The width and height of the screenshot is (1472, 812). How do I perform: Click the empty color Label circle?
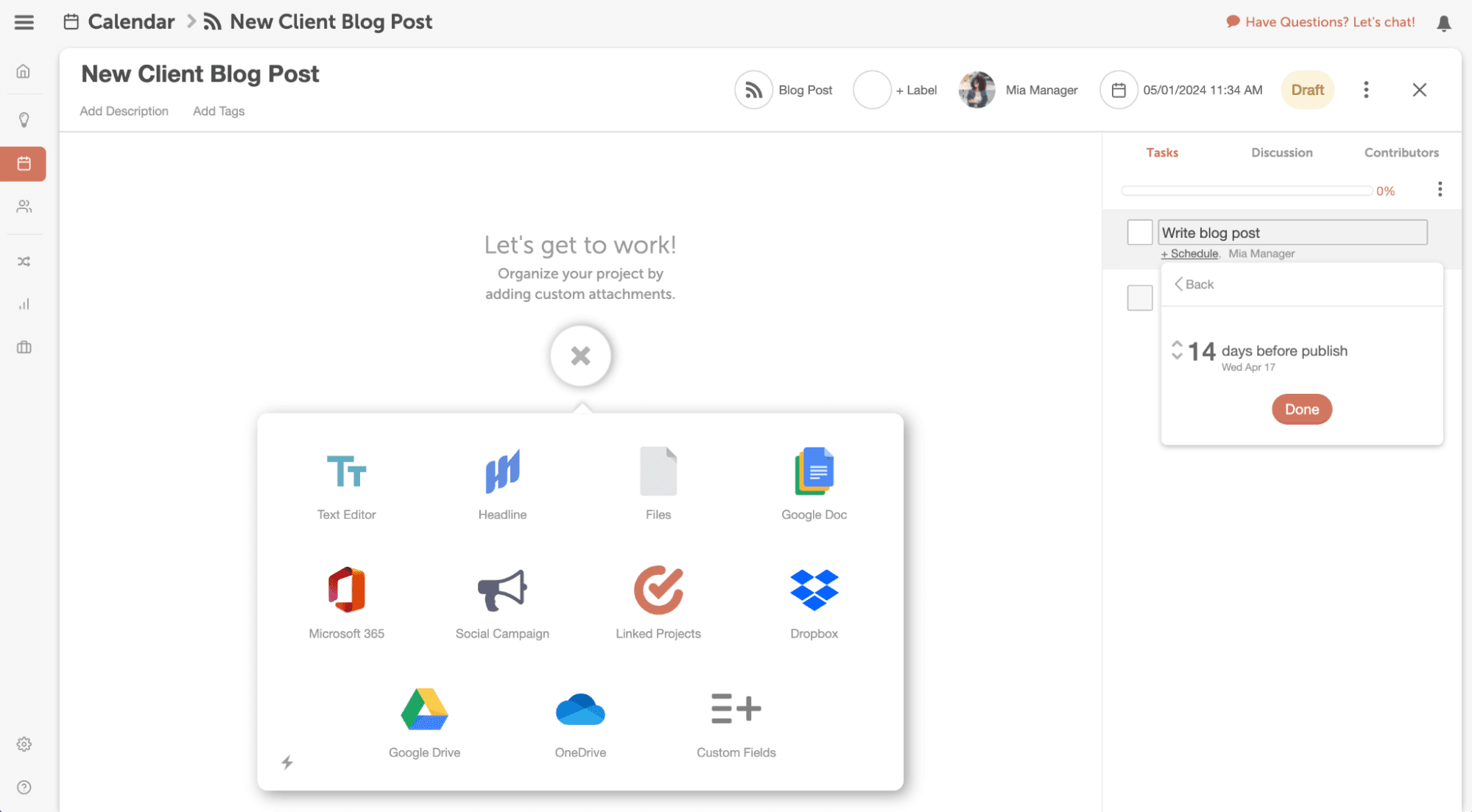tap(872, 90)
